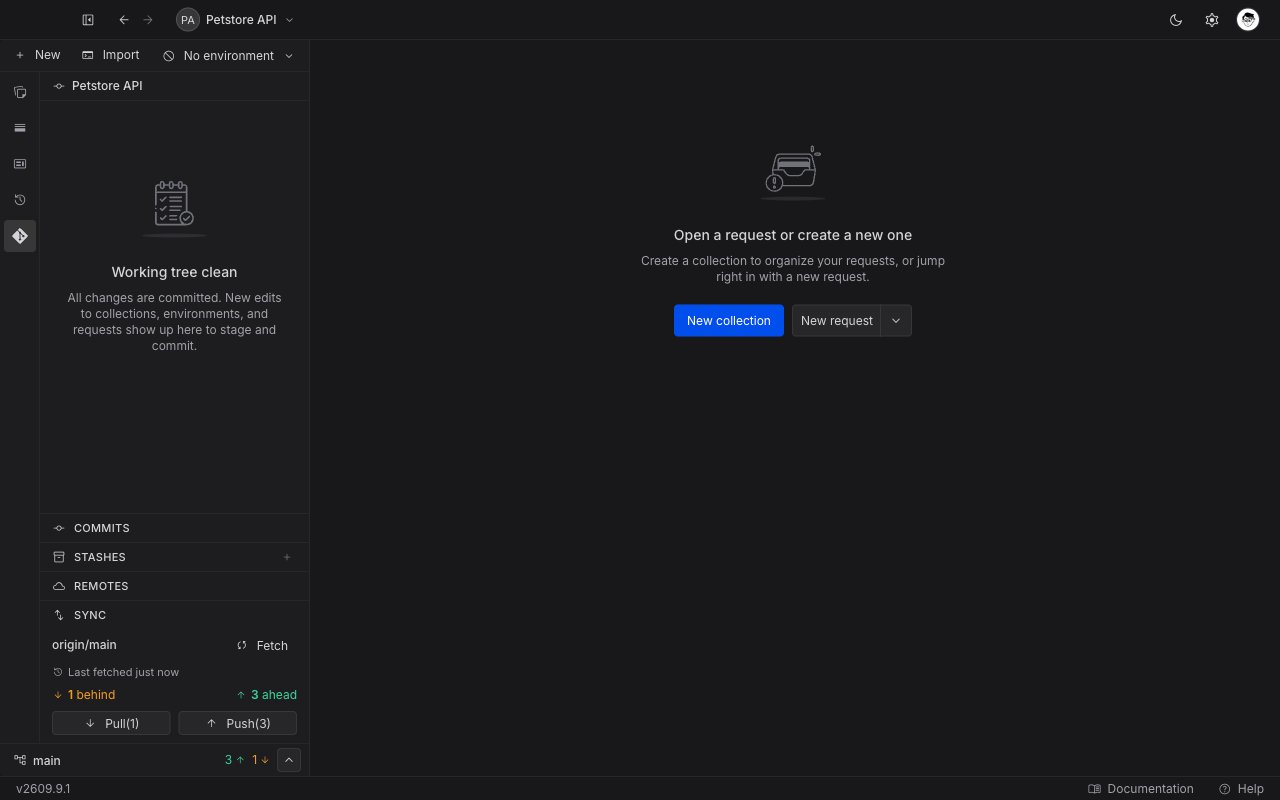Select the Git source control sidebar icon

point(20,236)
